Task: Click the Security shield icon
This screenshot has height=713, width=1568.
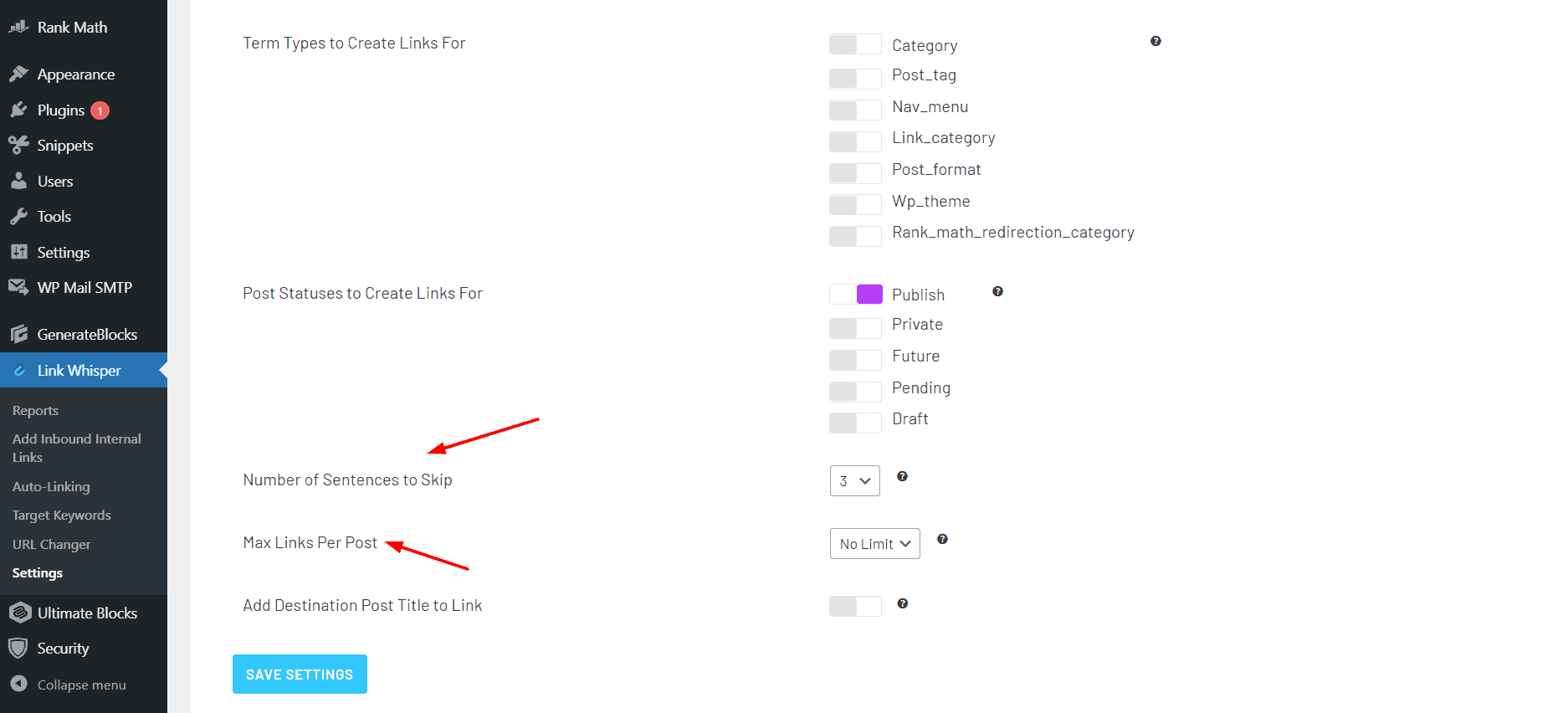Action: [18, 649]
